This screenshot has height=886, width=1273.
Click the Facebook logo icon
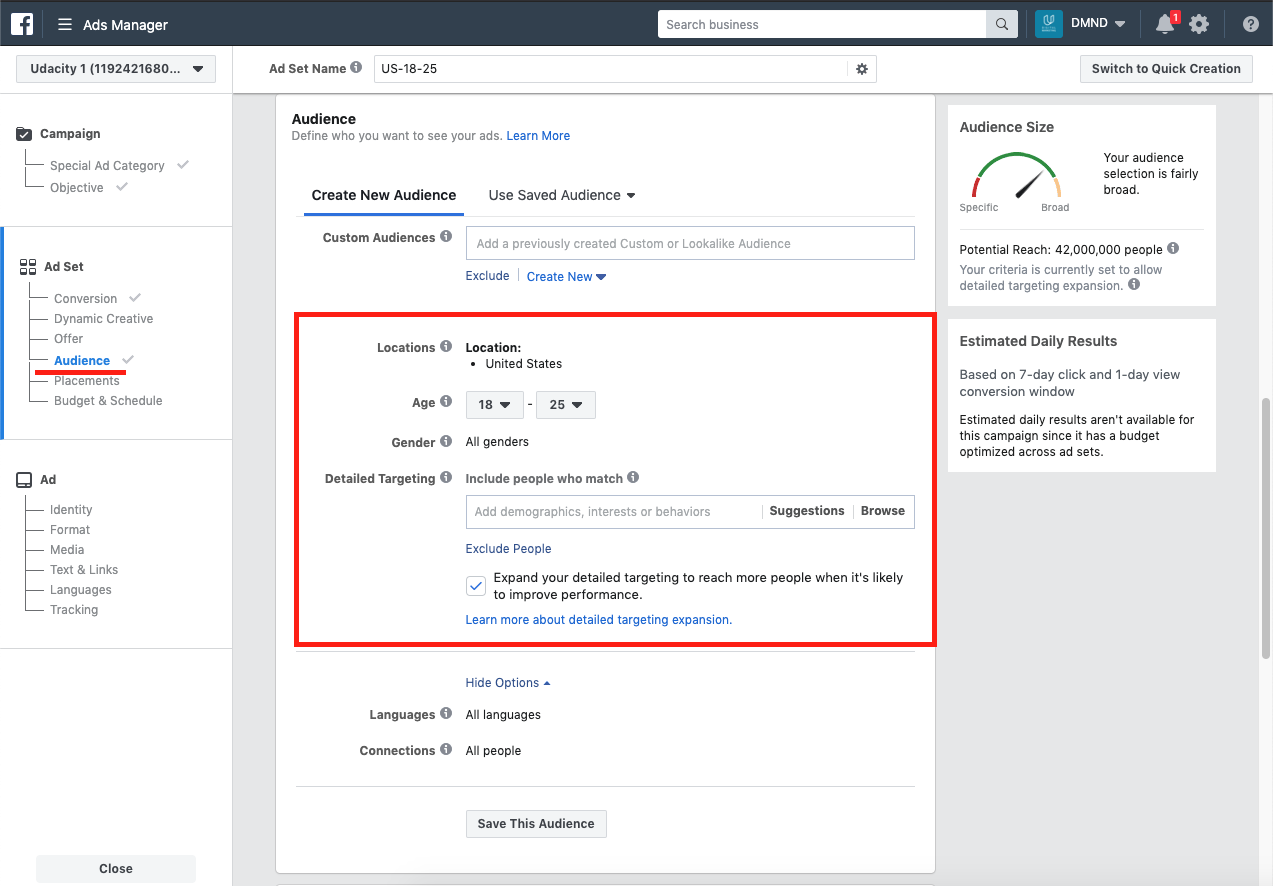pos(22,24)
